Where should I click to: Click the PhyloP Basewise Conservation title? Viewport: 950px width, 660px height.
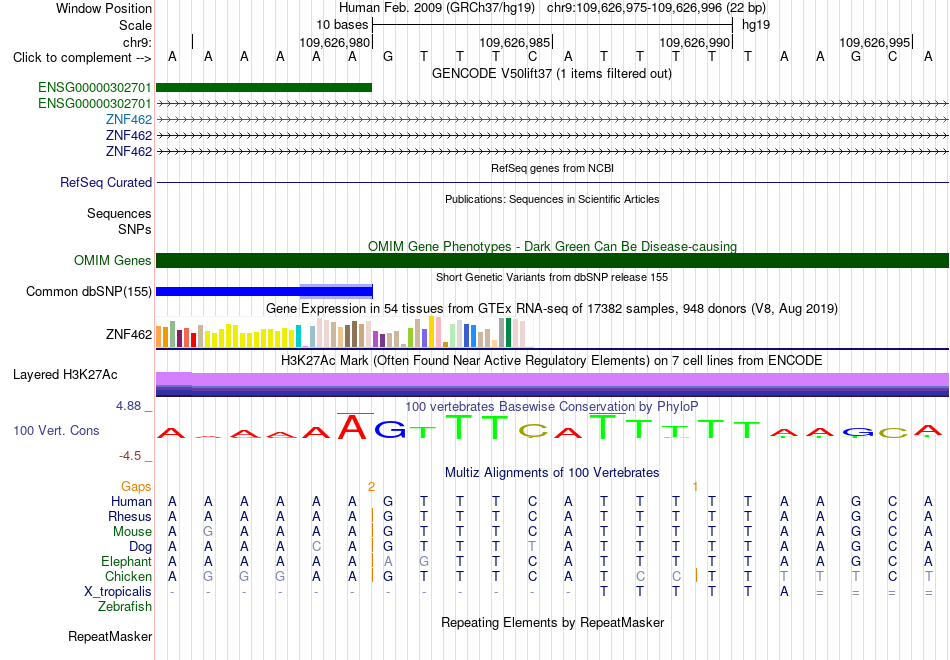coord(551,407)
